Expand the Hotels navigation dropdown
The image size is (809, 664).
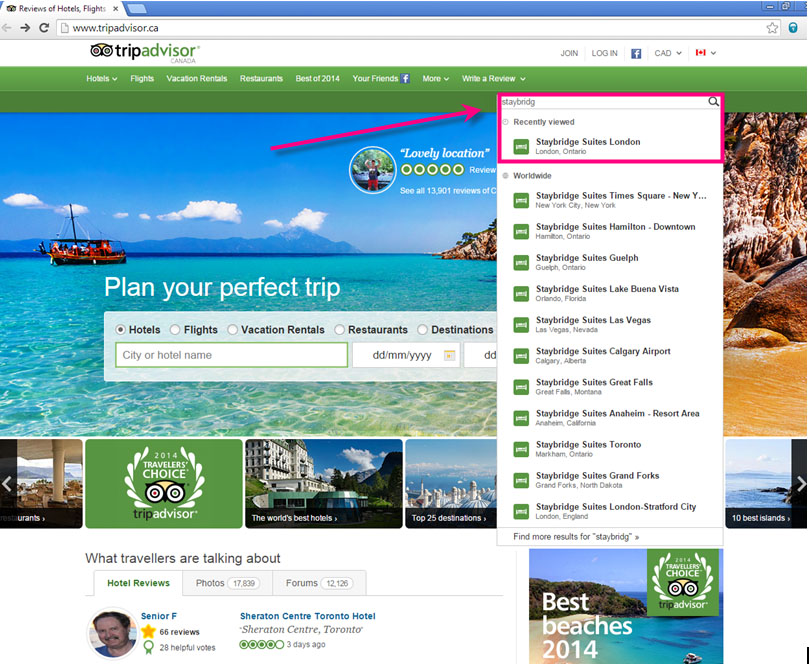(x=102, y=79)
